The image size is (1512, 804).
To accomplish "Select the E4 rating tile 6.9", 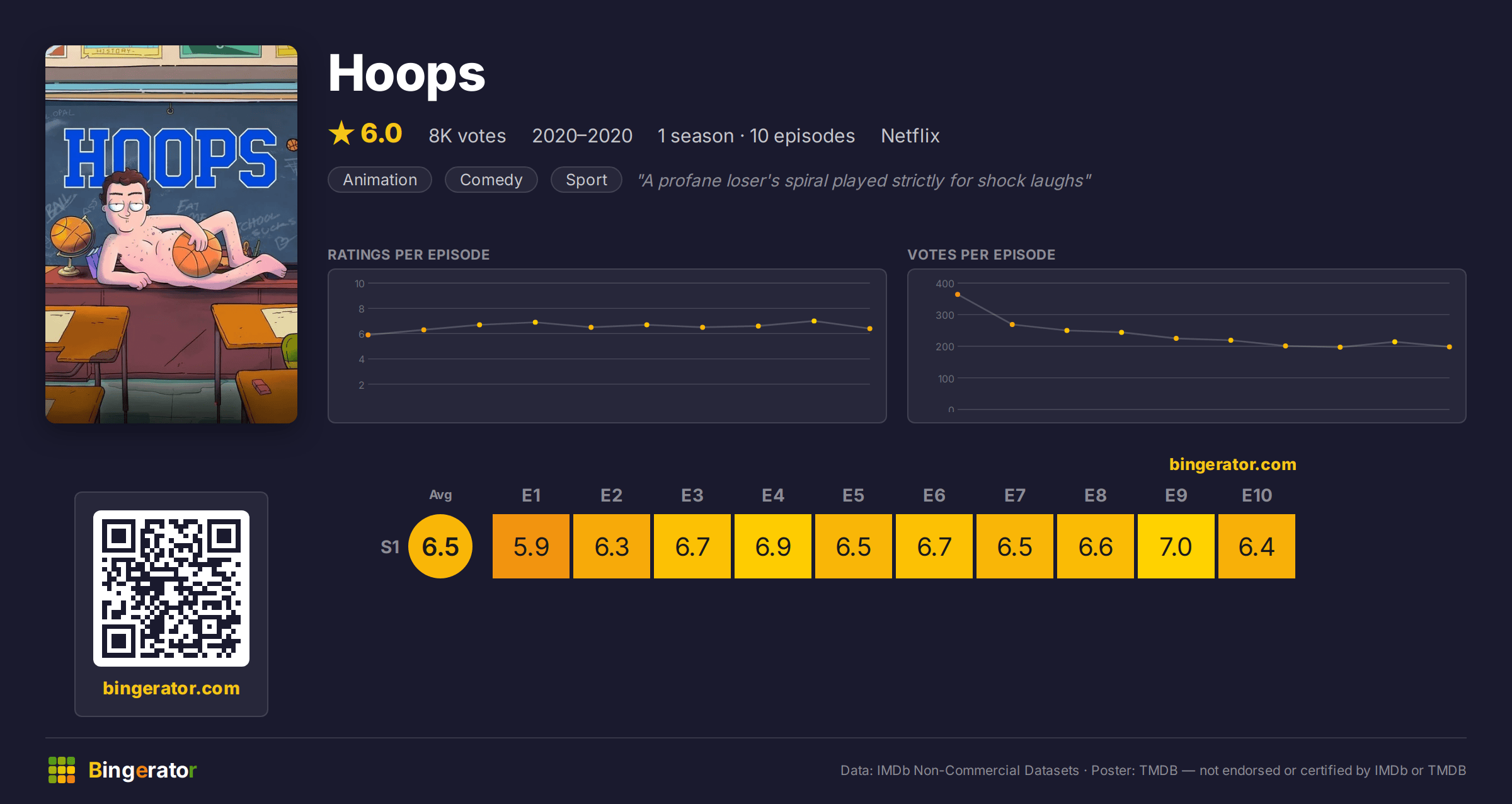I will coord(773,546).
